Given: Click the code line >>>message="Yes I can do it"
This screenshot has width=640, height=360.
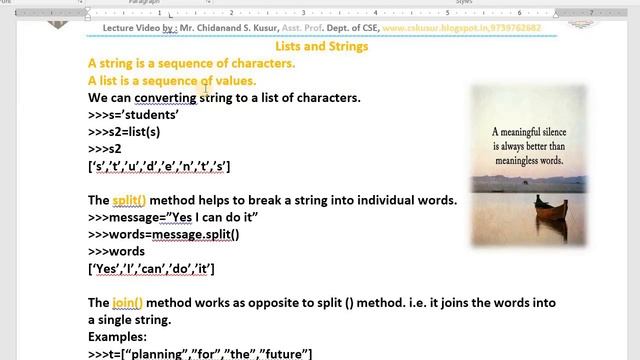Looking at the screenshot, I should (173, 217).
